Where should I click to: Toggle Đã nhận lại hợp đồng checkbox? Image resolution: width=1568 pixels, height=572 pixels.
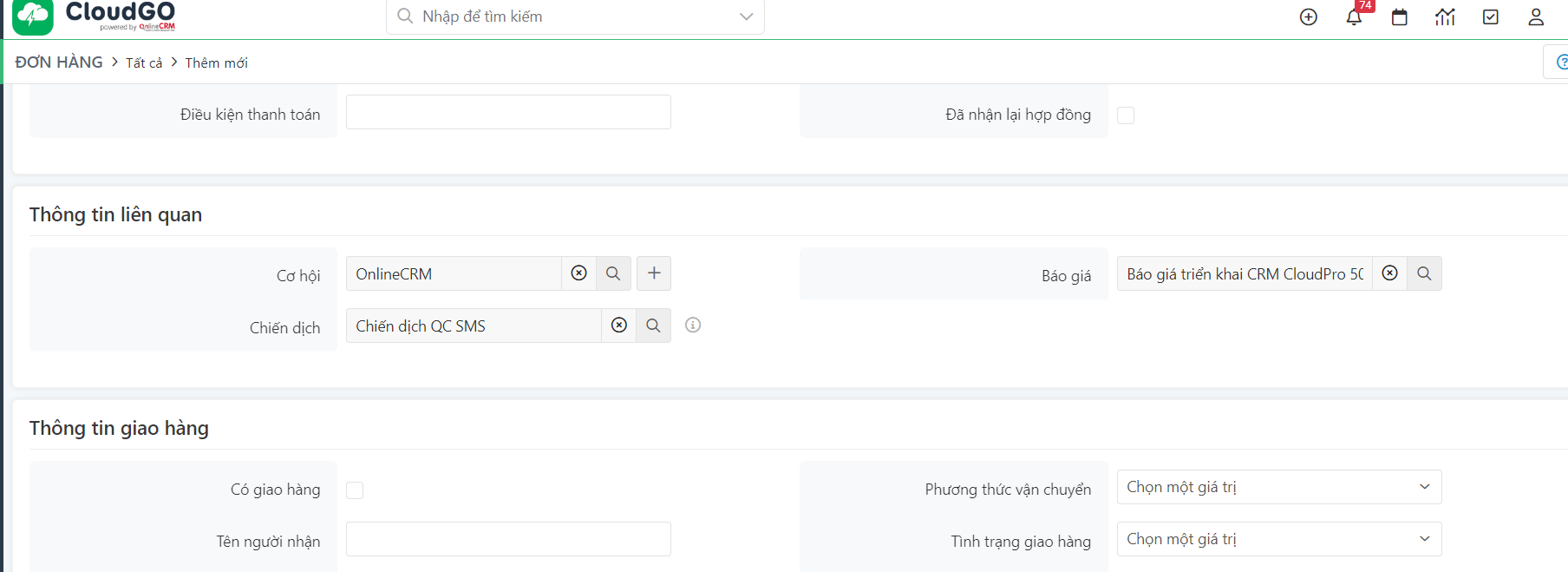(x=1126, y=115)
